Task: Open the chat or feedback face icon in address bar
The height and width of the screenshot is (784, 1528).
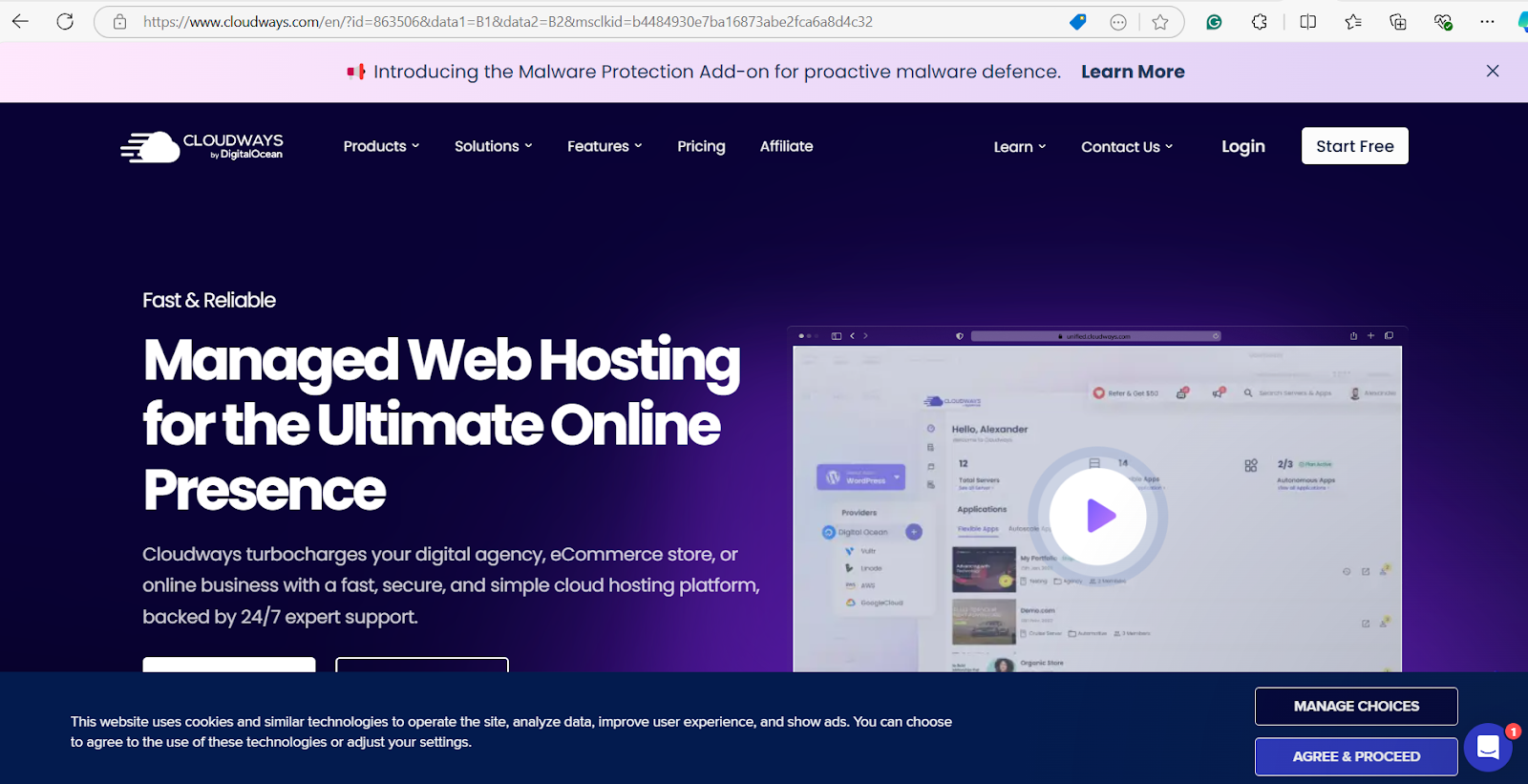Action: click(x=1118, y=21)
